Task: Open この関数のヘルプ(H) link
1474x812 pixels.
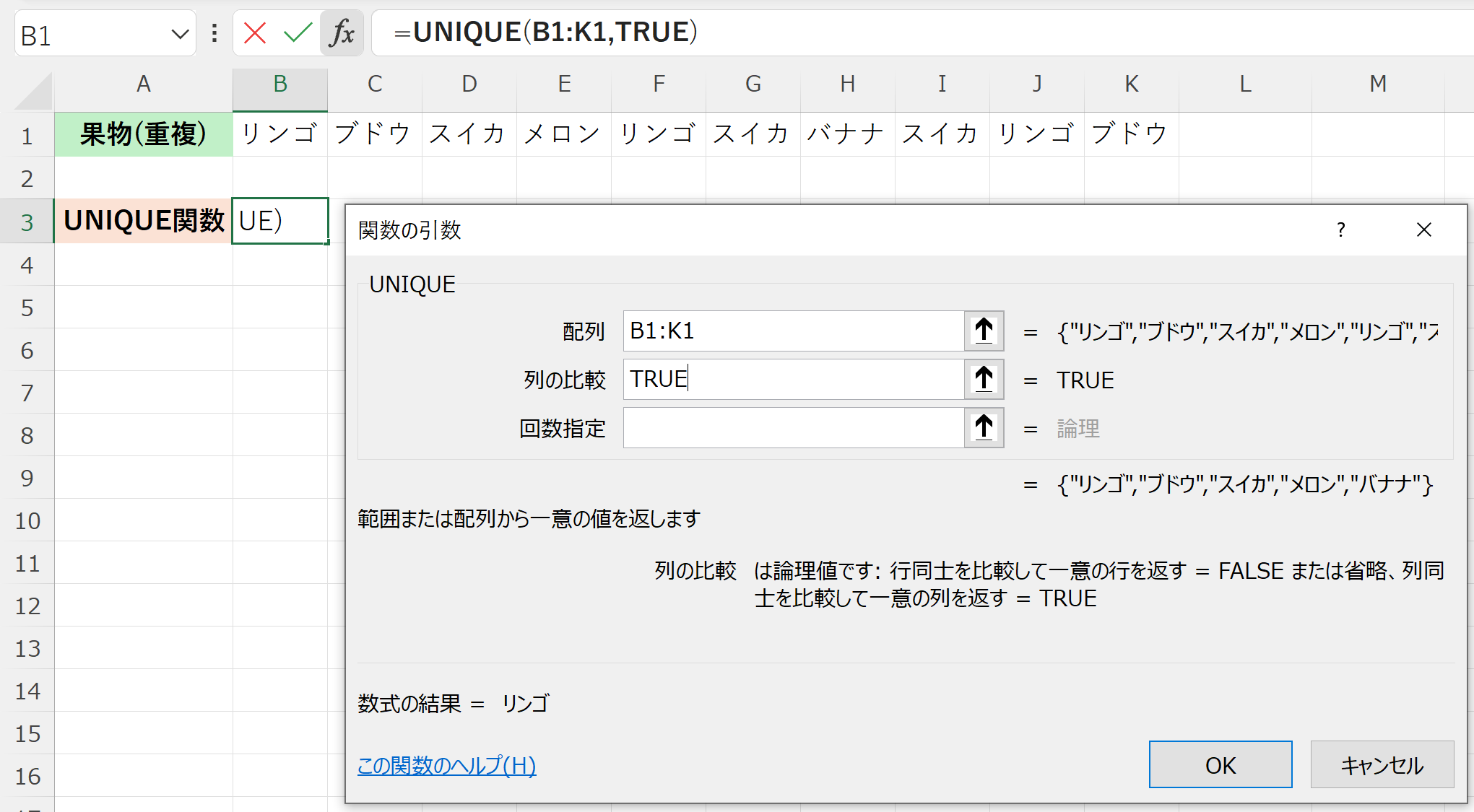Action: click(446, 767)
